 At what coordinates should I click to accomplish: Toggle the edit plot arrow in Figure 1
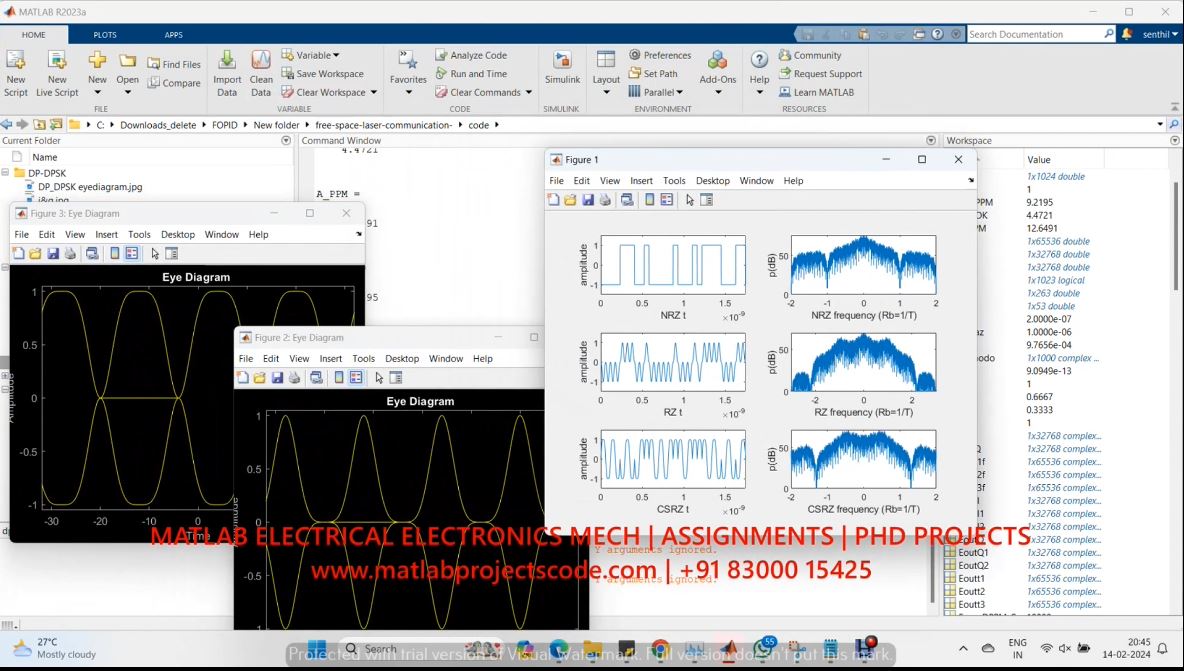689,200
